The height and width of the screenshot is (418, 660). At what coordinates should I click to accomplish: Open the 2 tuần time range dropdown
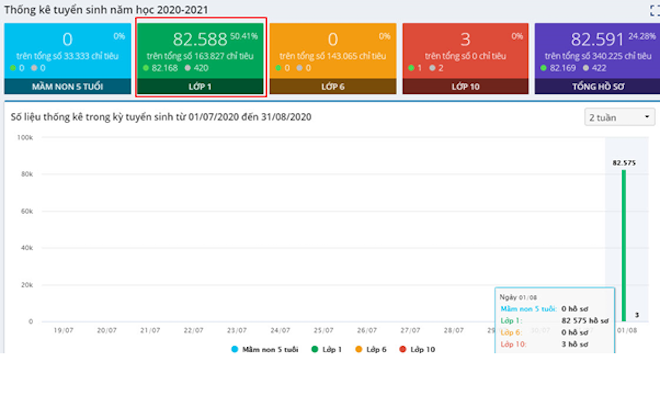[619, 118]
